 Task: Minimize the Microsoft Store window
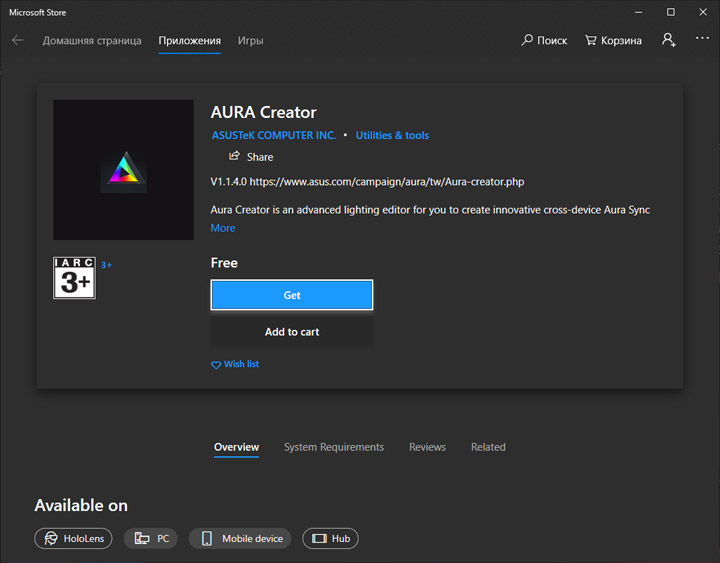tap(638, 12)
